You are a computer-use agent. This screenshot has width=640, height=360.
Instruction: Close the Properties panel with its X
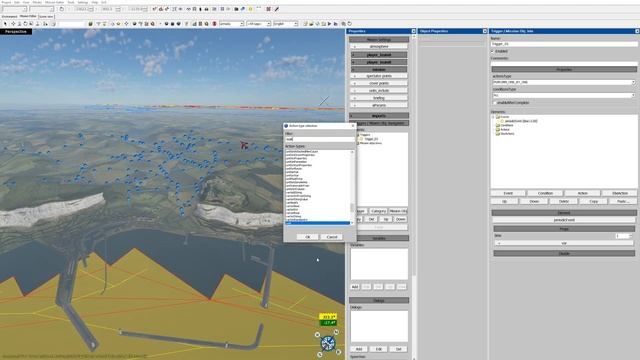coord(413,31)
